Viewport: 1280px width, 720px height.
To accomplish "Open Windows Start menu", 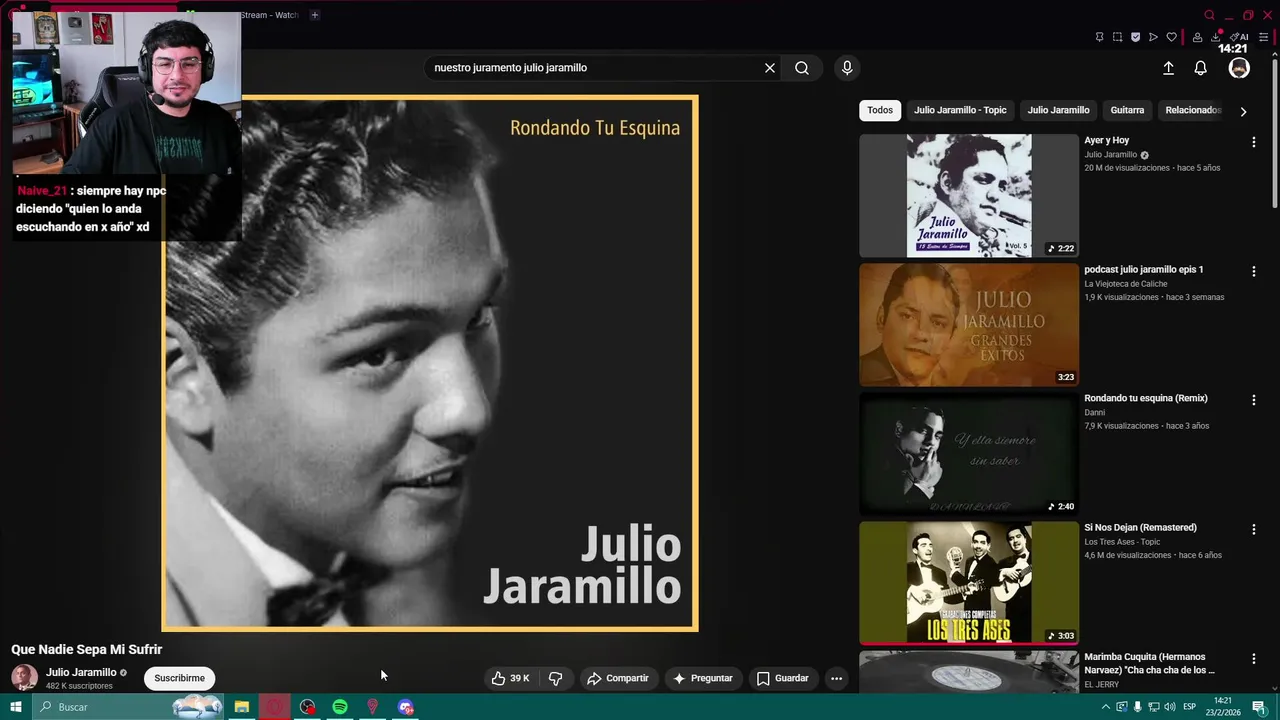I will tap(15, 707).
